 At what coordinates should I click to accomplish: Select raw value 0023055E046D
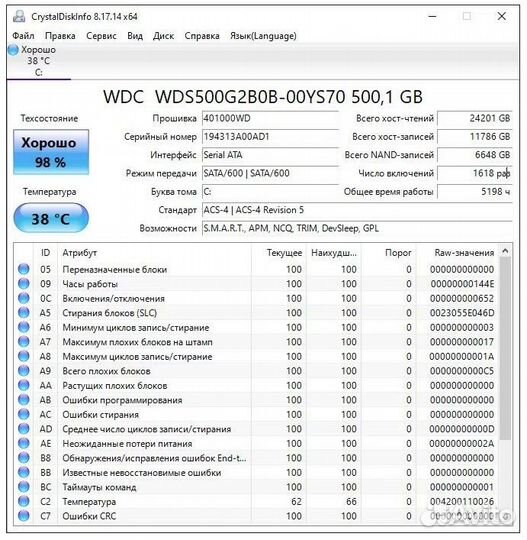(462, 313)
